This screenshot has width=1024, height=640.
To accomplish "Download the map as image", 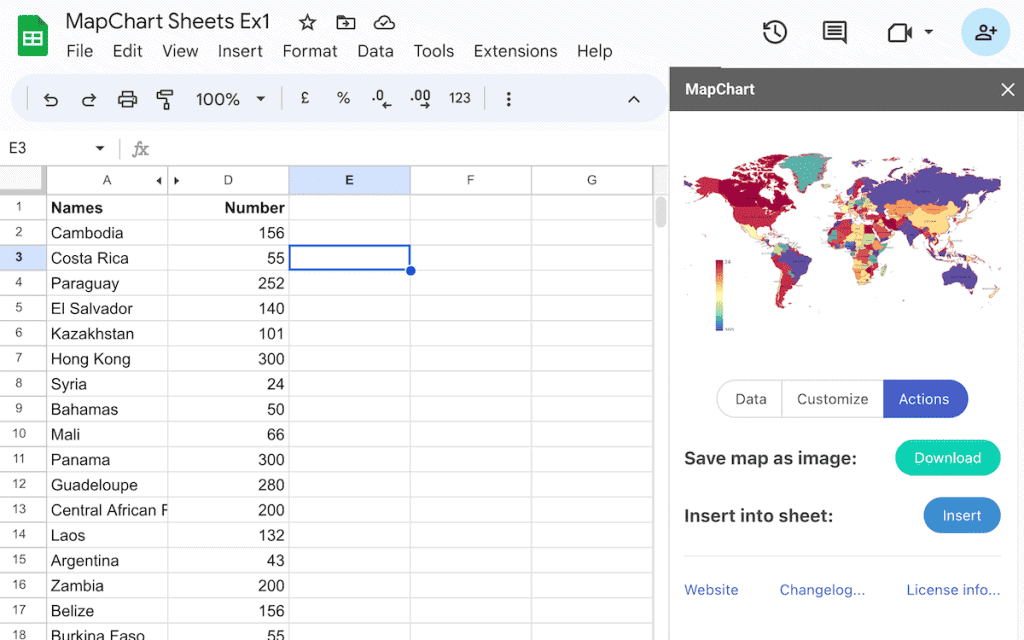I will [x=948, y=458].
